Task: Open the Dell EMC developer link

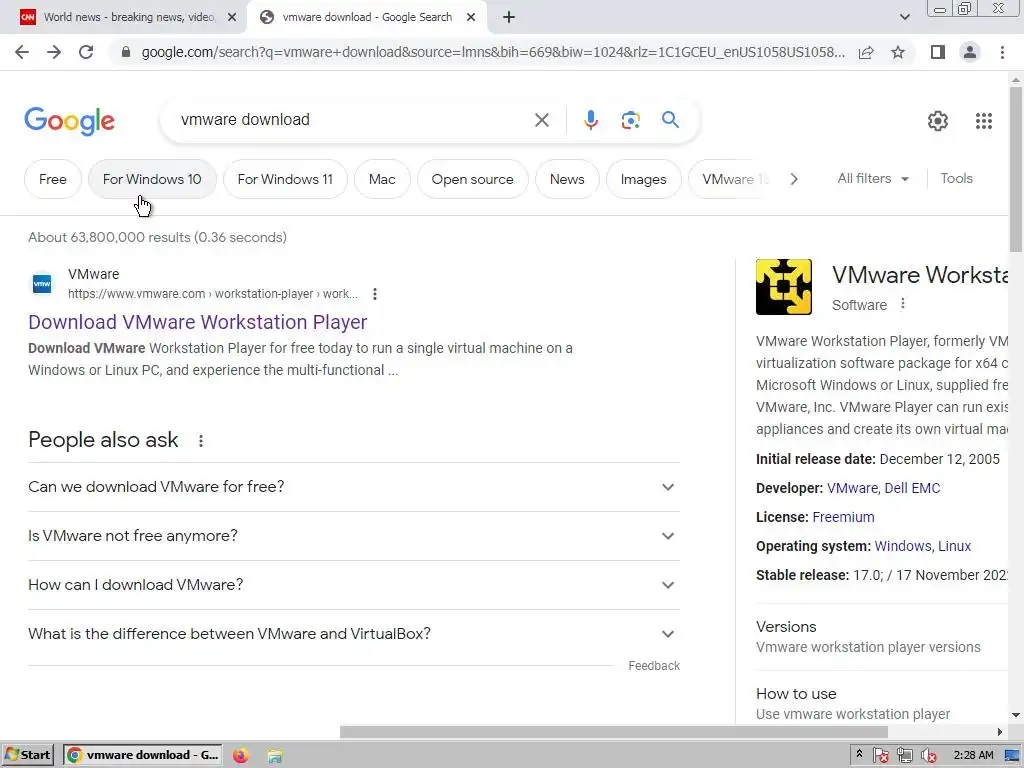Action: [912, 488]
